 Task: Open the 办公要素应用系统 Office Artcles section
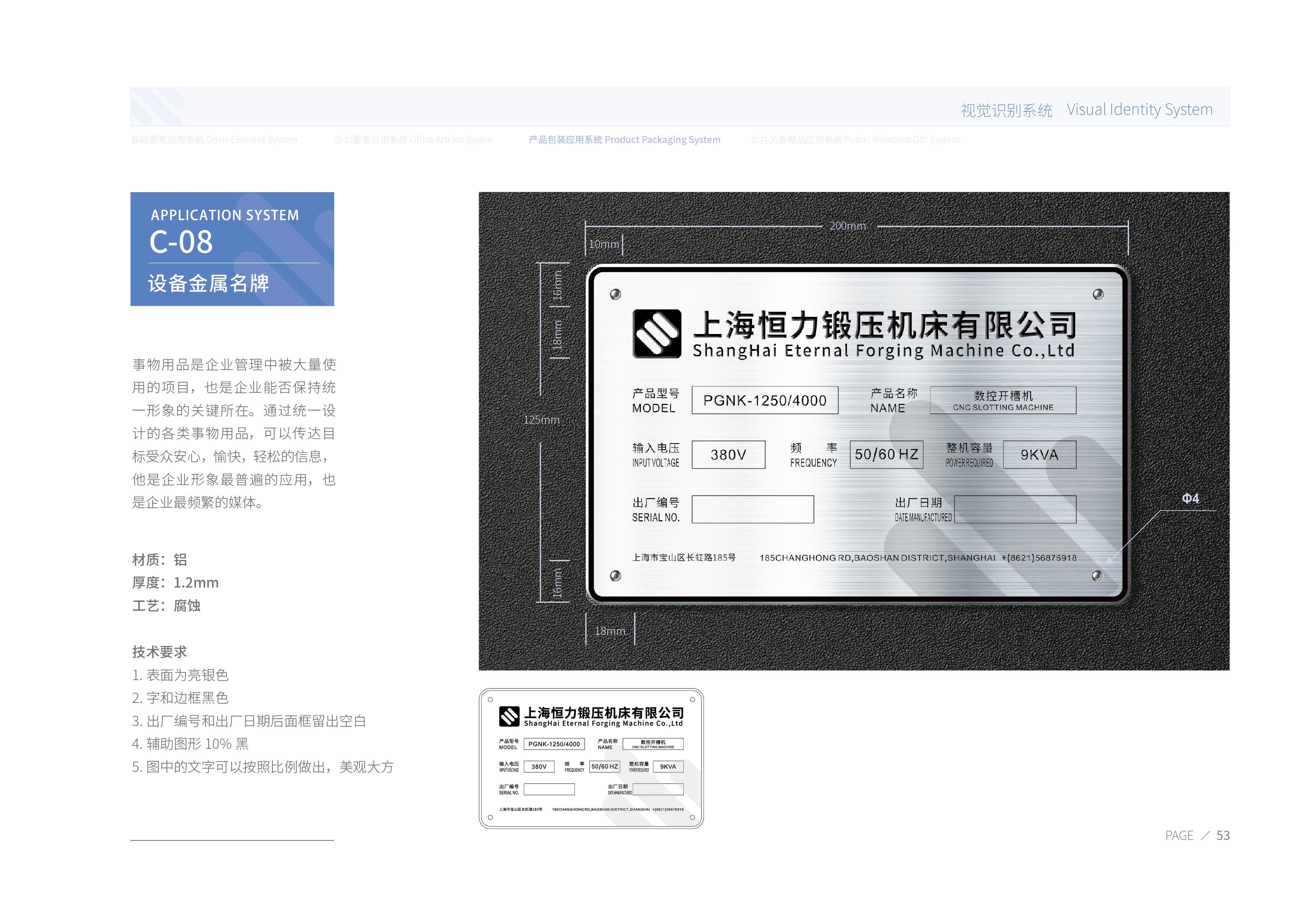pyautogui.click(x=413, y=140)
